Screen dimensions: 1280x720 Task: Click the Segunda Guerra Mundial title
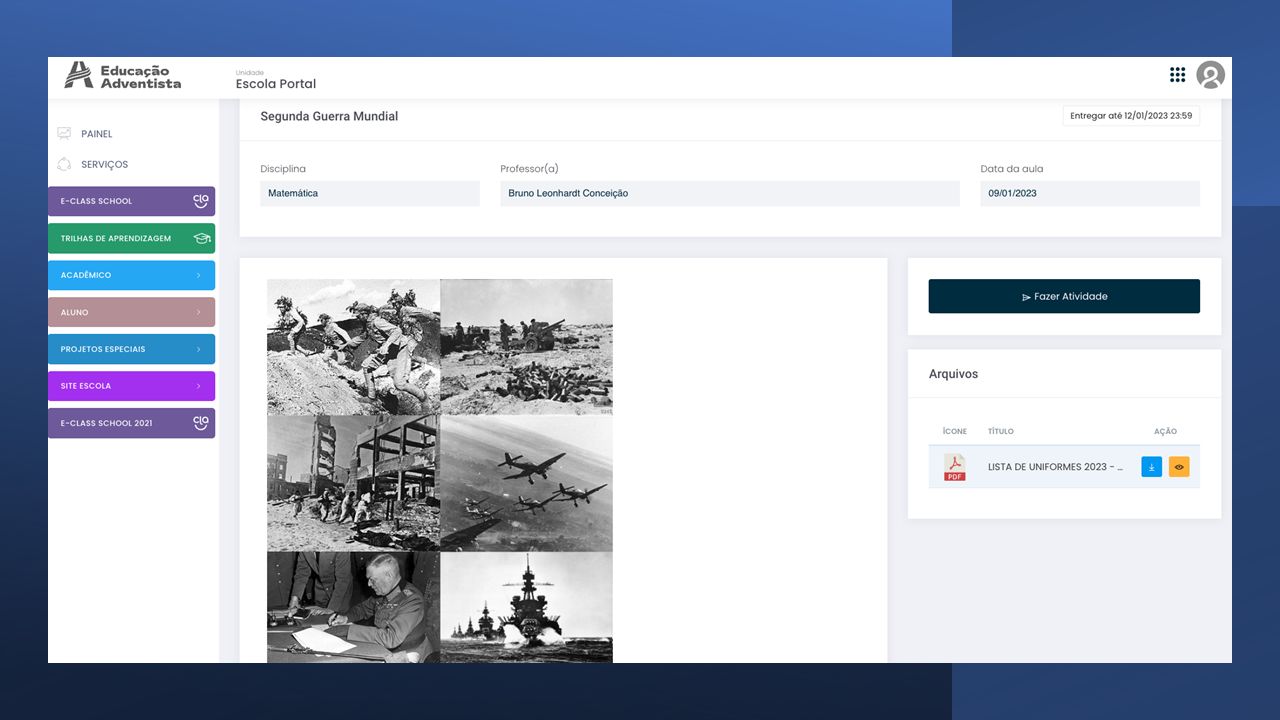point(329,116)
